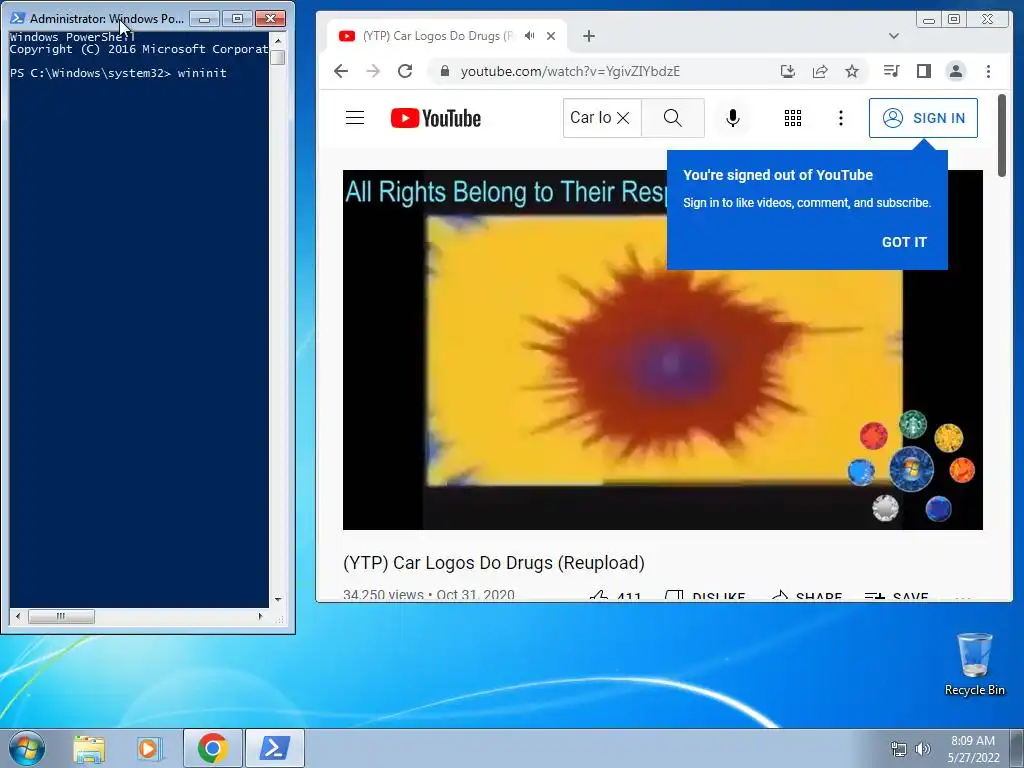1024x768 pixels.
Task: Click Chrome's forward arrow
Action: point(373,71)
